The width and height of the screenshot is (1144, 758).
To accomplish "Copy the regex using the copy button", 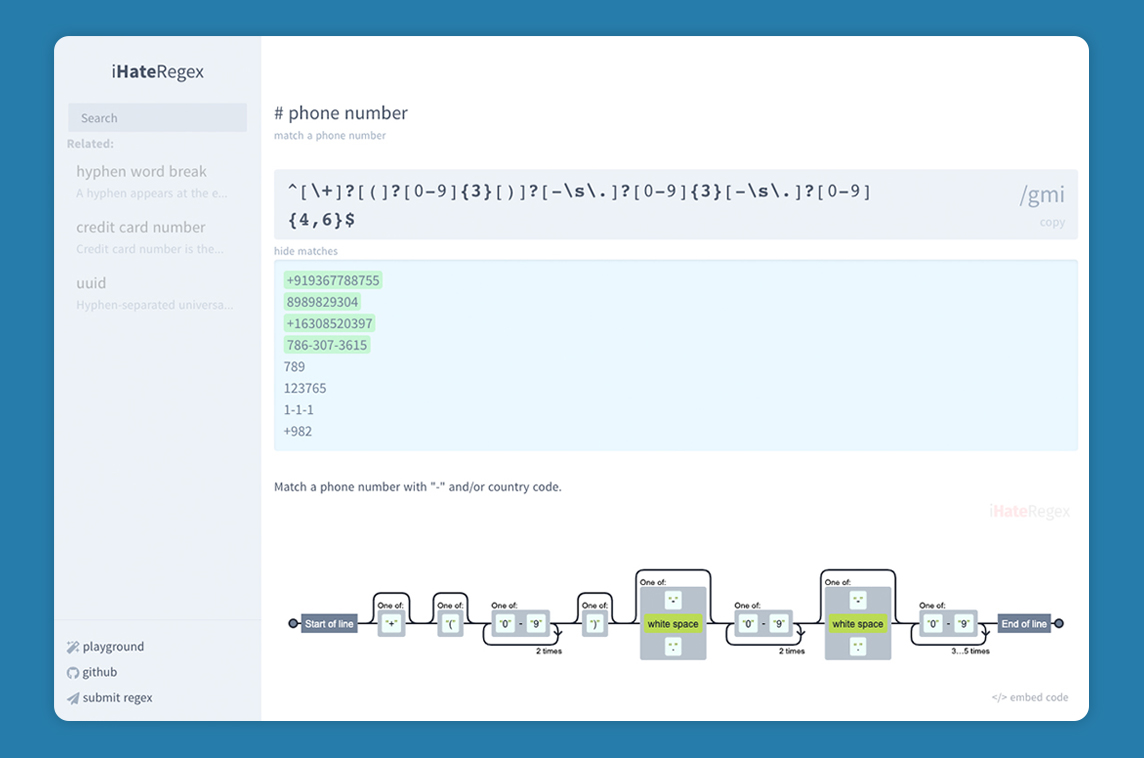I will (1052, 222).
